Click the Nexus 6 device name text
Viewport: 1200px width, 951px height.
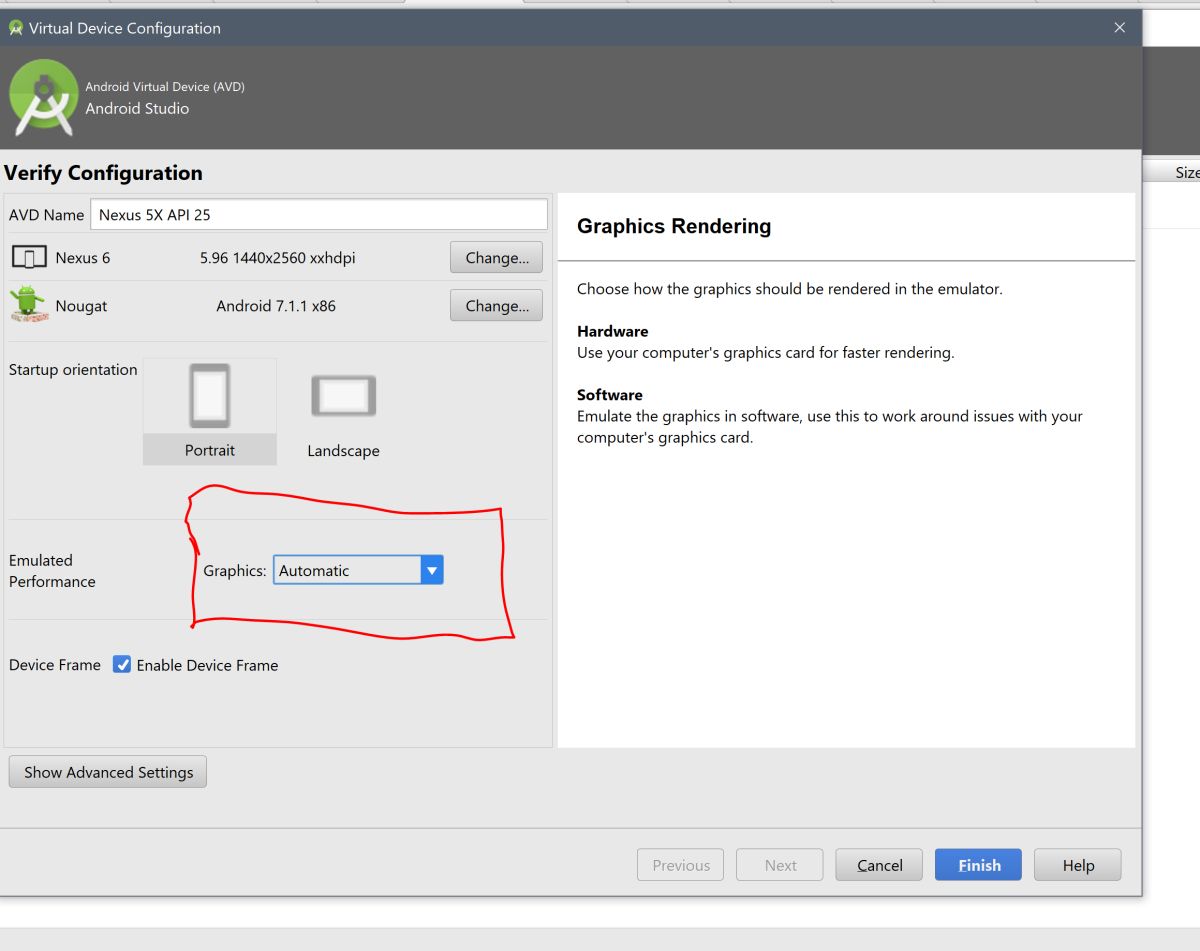tap(83, 258)
